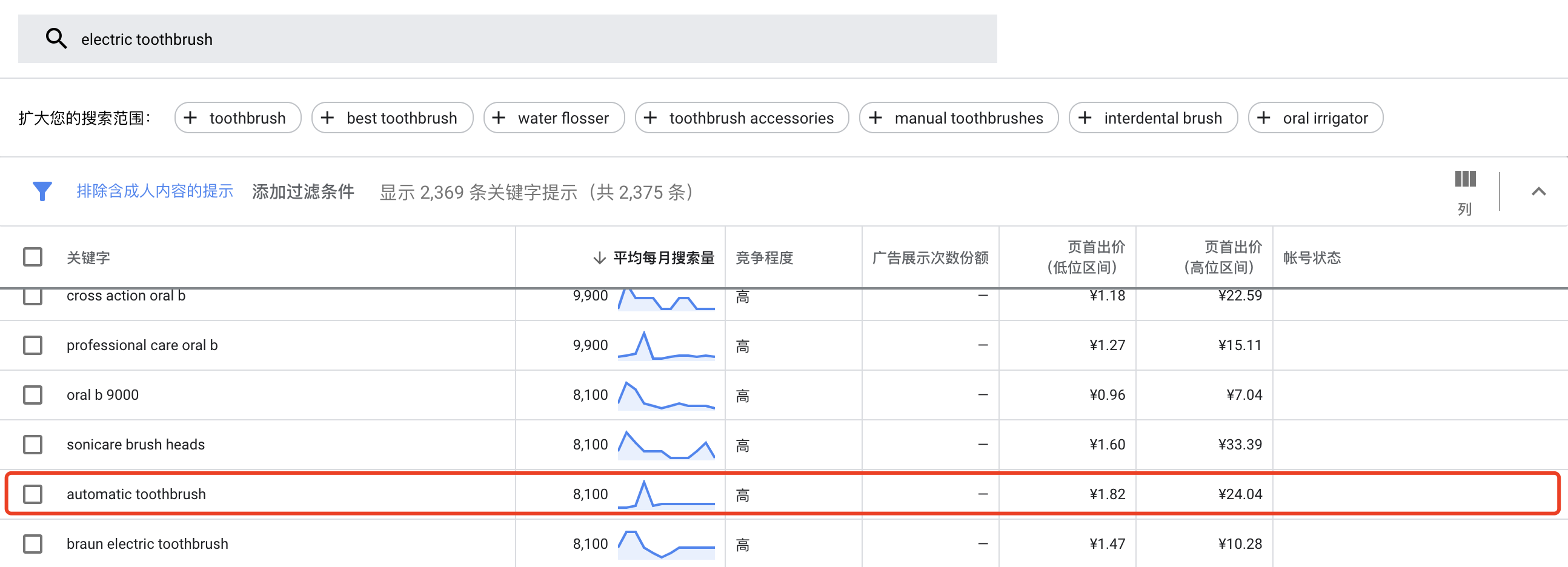Toggle the select-all keywords checkbox
The width and height of the screenshot is (1568, 567).
pos(33,257)
